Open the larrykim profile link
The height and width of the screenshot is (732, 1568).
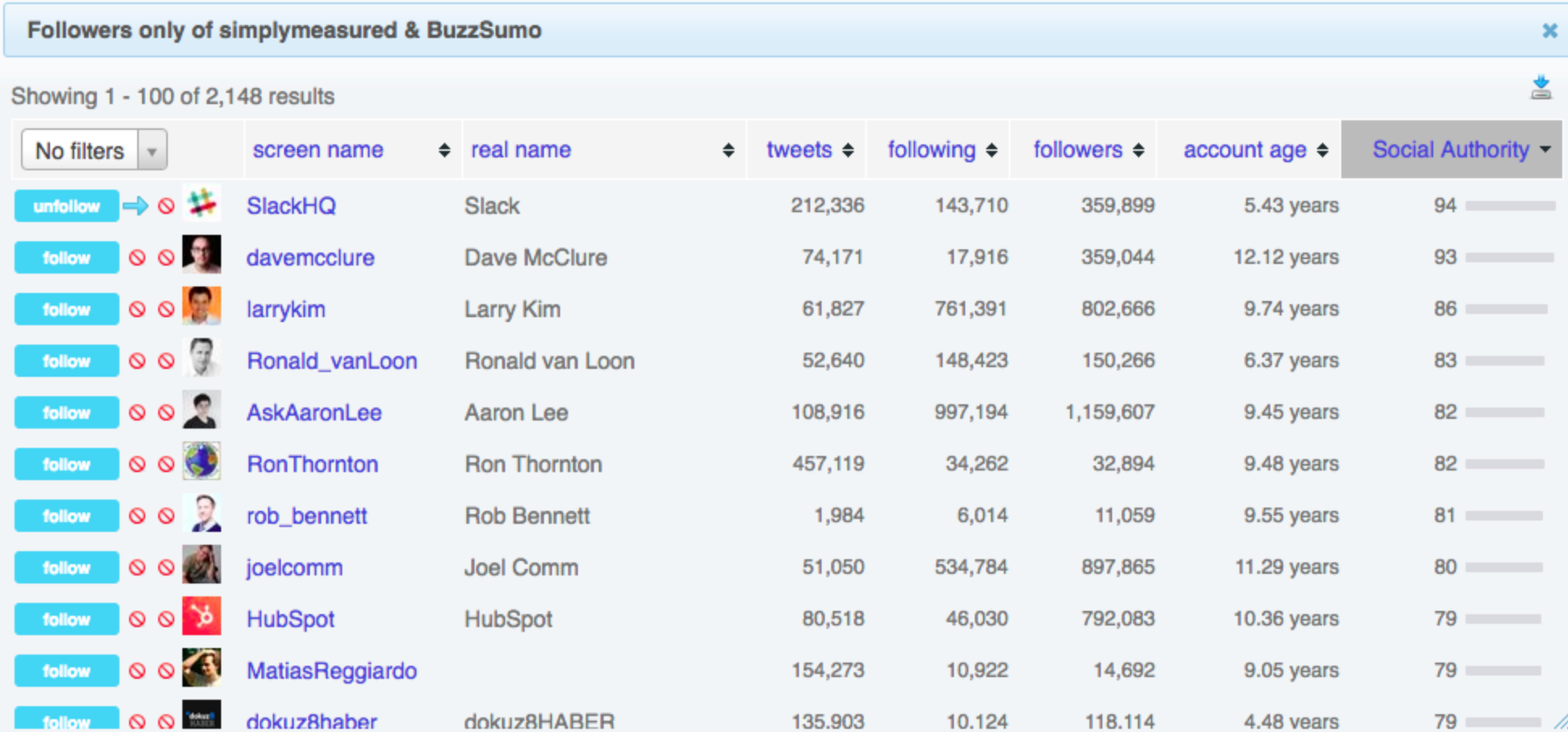coord(286,309)
